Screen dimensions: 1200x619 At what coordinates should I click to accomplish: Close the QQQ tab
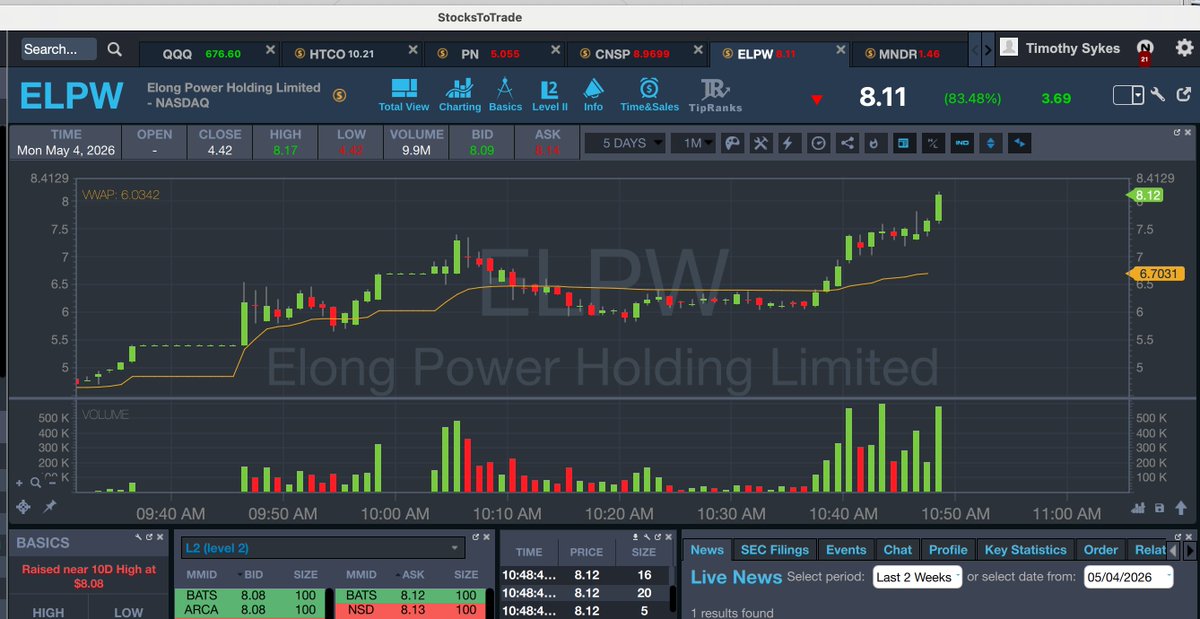269,49
